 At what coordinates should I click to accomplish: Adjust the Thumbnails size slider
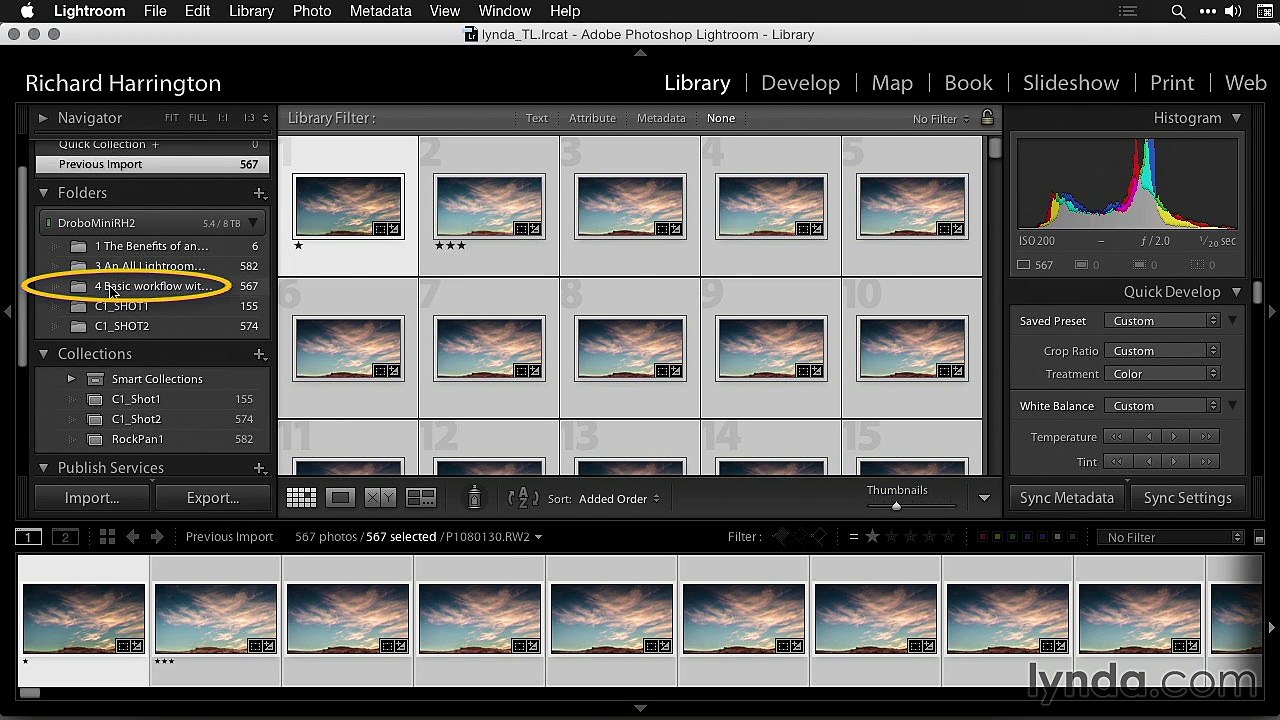coord(896,506)
